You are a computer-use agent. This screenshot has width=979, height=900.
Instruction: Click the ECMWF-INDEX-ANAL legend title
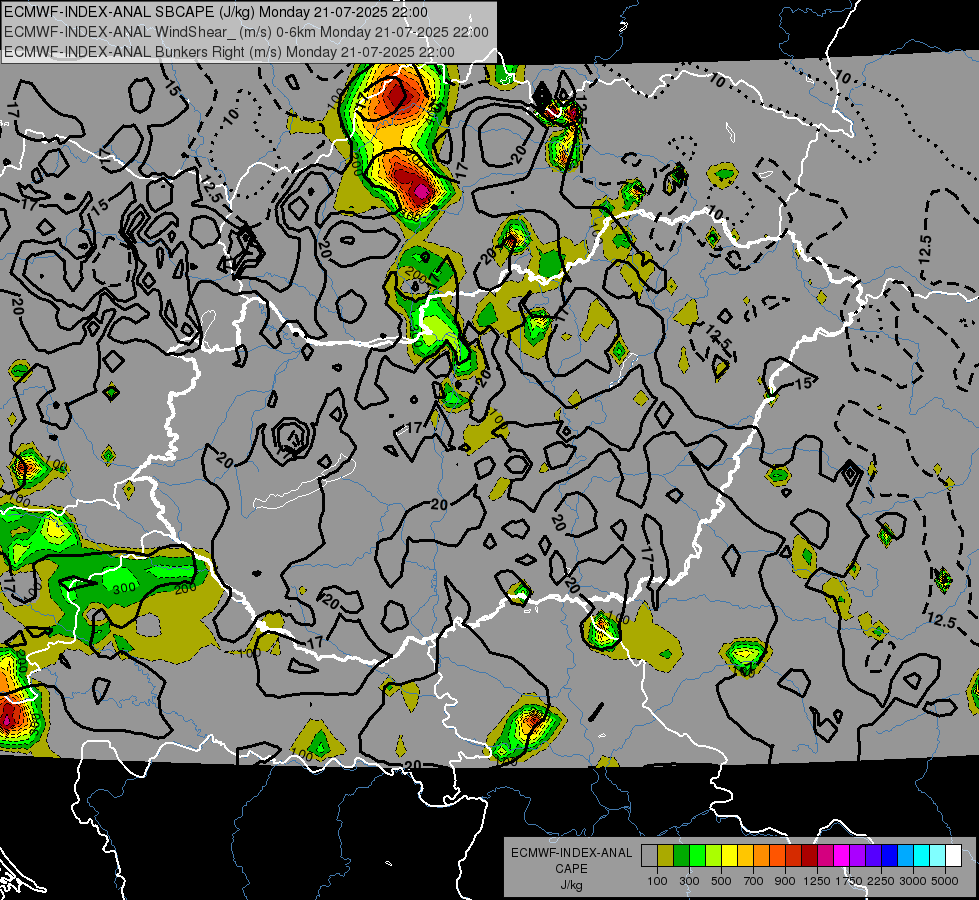click(571, 853)
